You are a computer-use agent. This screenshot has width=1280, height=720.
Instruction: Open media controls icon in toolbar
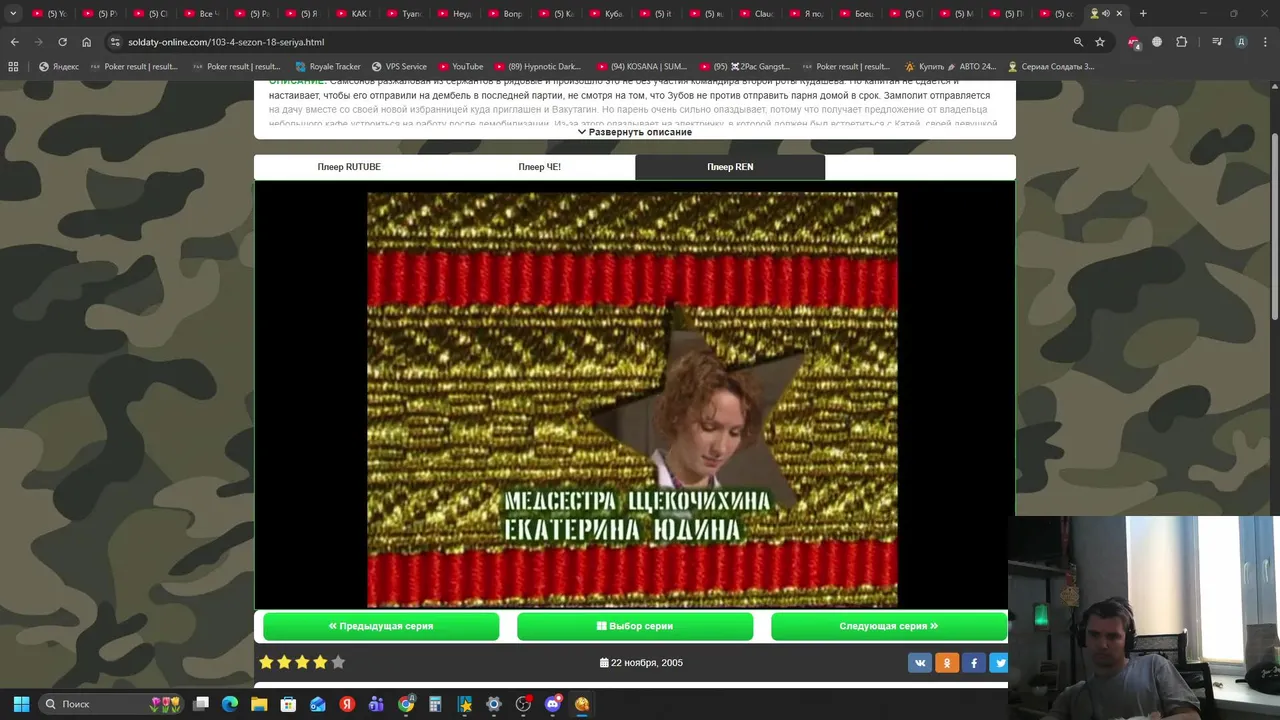1216,42
